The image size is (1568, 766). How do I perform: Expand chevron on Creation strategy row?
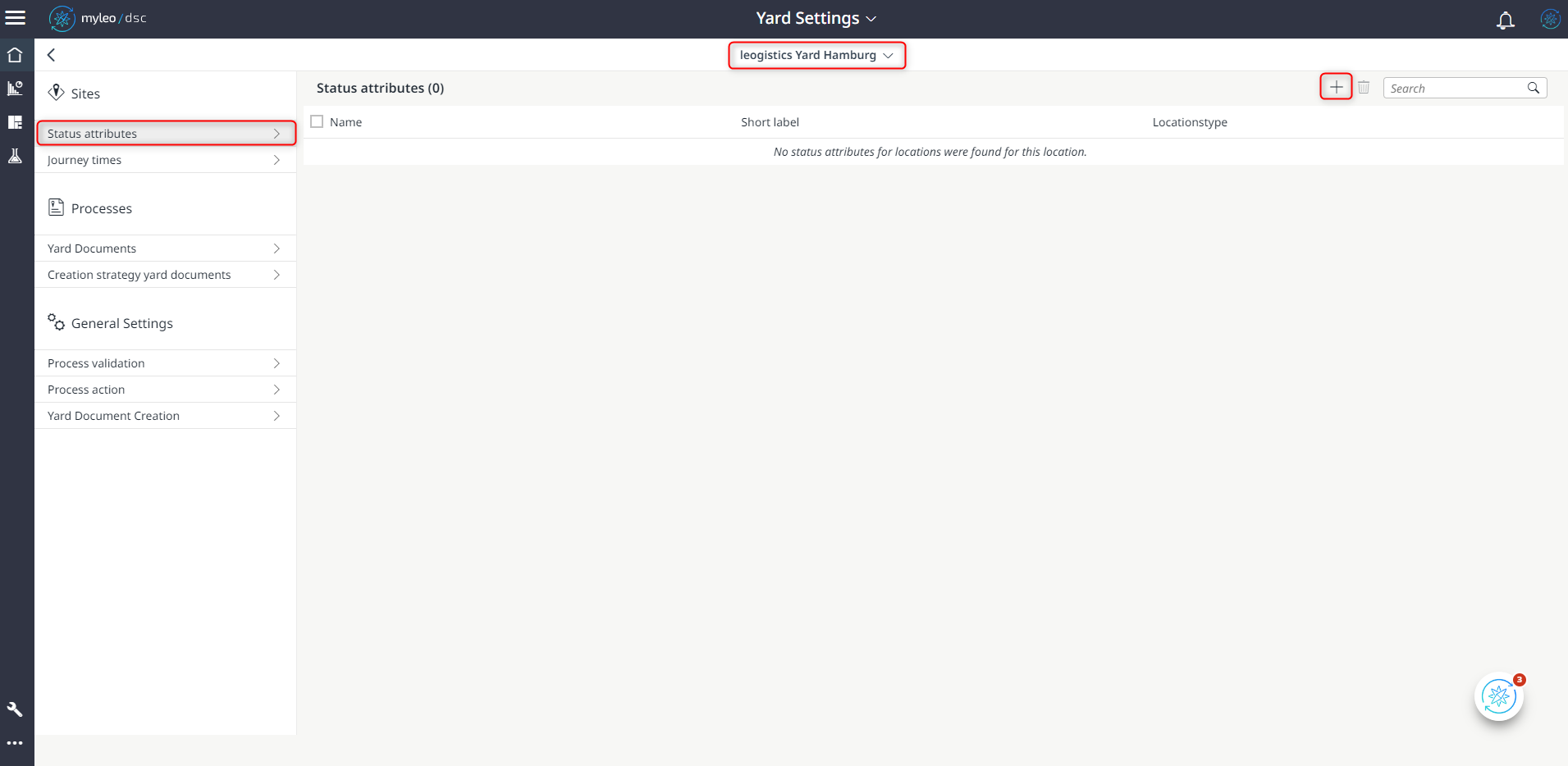pos(277,275)
